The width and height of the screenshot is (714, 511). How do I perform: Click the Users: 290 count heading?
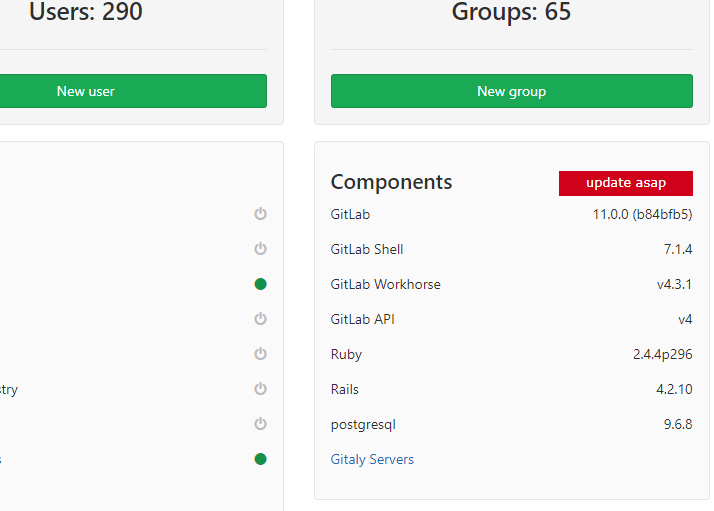pyautogui.click(x=86, y=11)
